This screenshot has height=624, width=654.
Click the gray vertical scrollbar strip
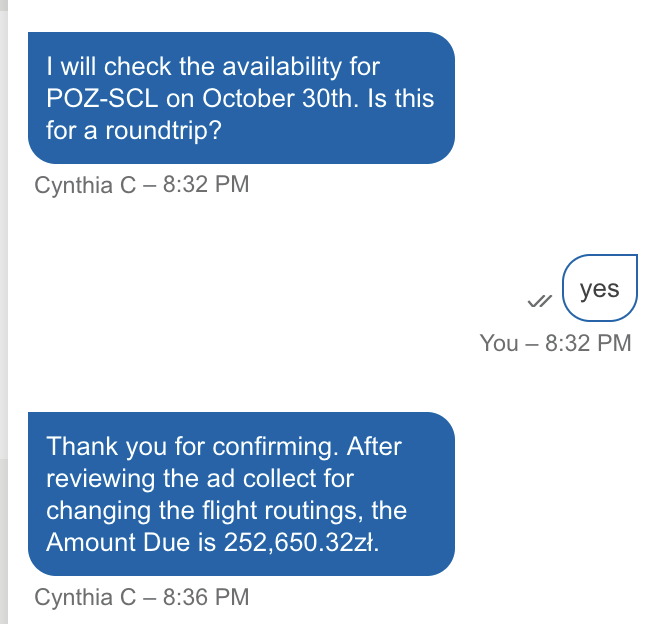(x=4, y=312)
